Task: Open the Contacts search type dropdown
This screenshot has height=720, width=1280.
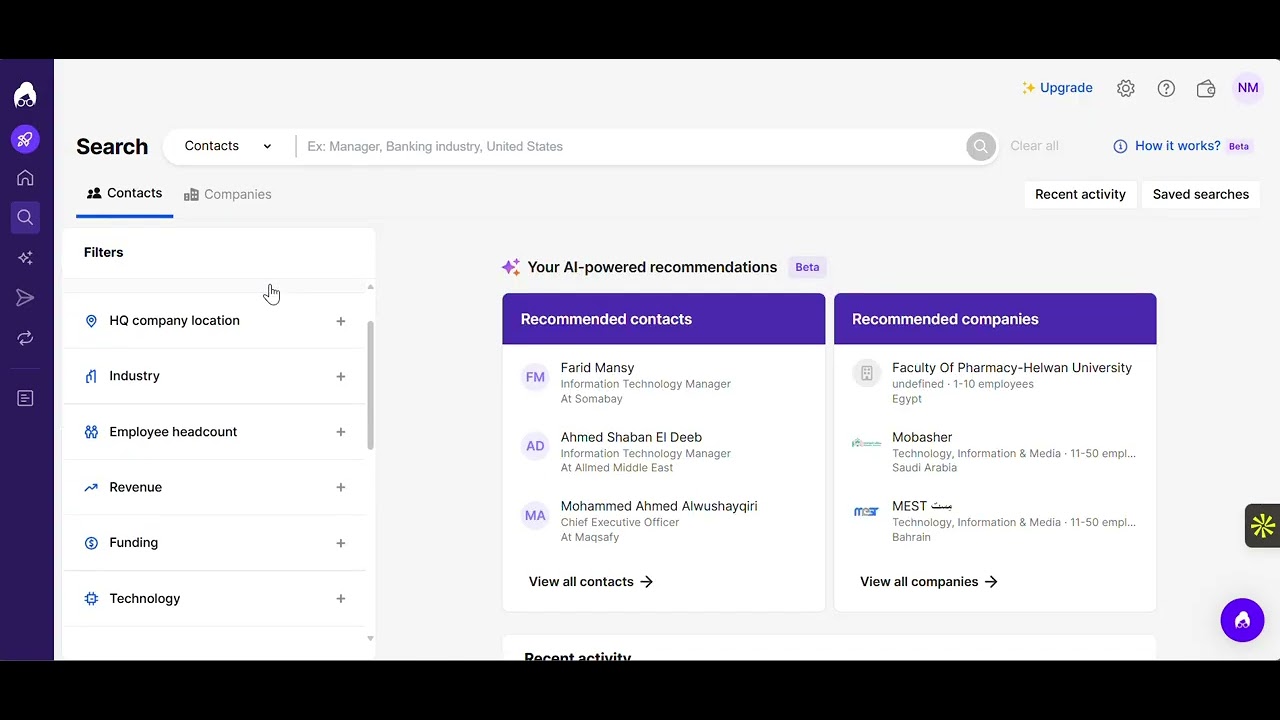Action: tap(228, 146)
